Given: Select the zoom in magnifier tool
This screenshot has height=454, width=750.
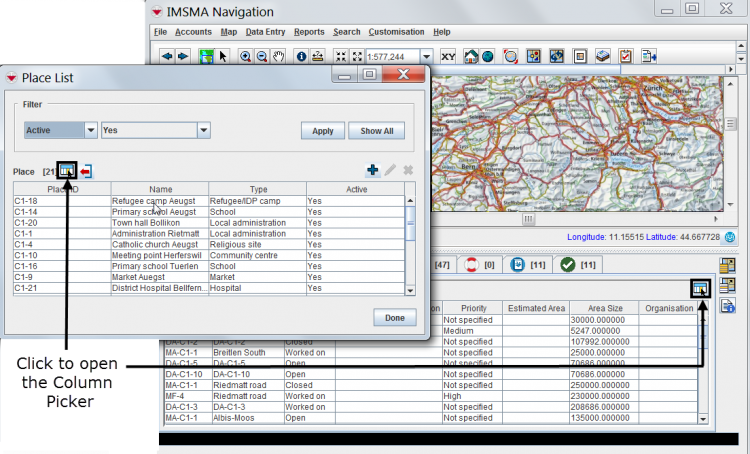Looking at the screenshot, I should click(x=245, y=56).
